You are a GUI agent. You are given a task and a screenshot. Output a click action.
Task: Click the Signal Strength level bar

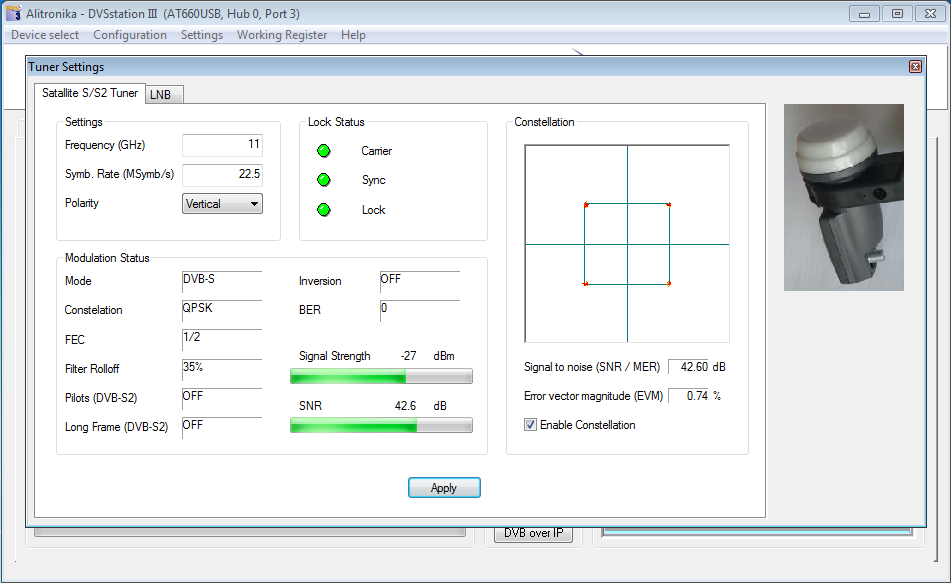(380, 376)
